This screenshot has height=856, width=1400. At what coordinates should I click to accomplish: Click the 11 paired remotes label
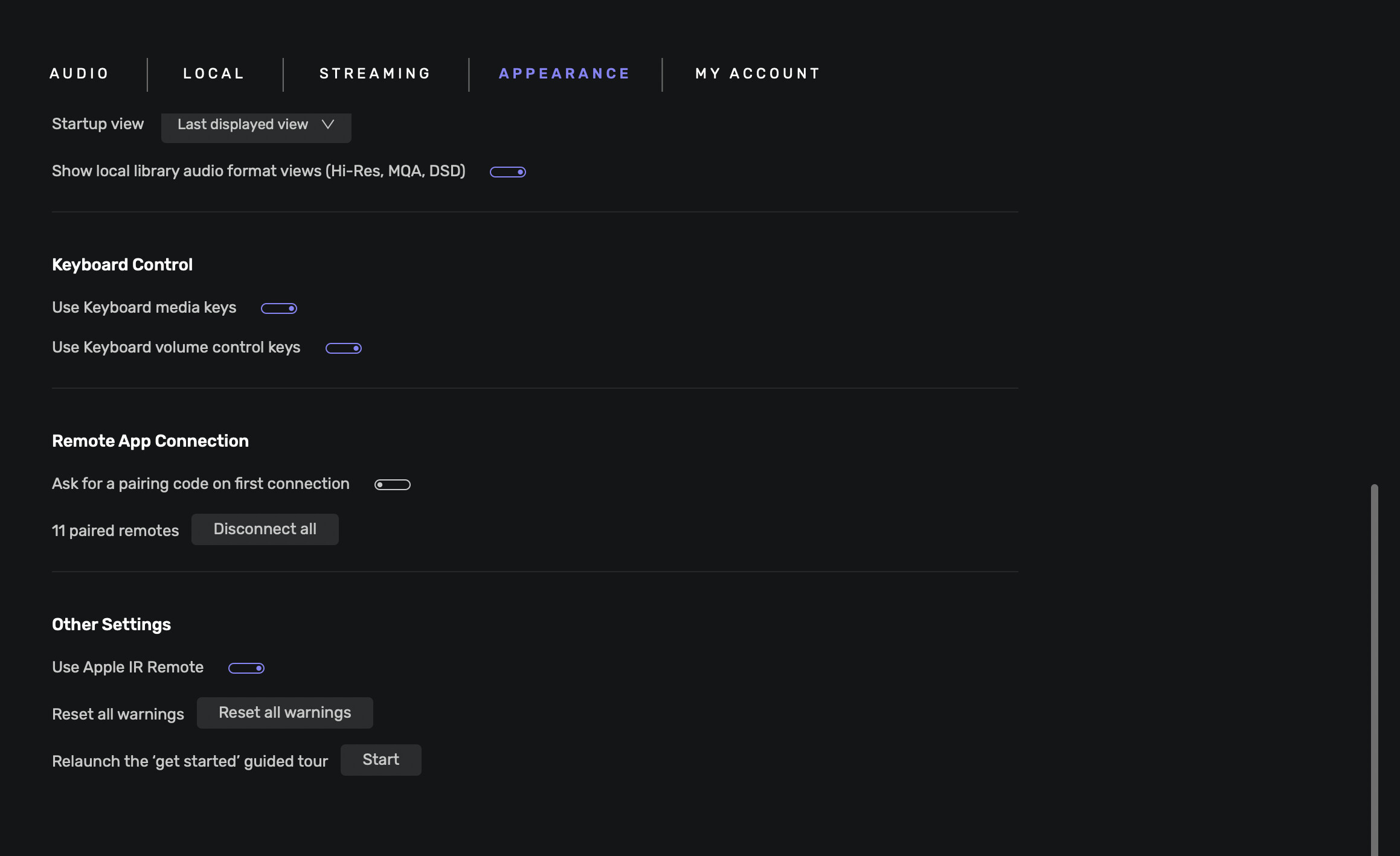click(x=115, y=531)
